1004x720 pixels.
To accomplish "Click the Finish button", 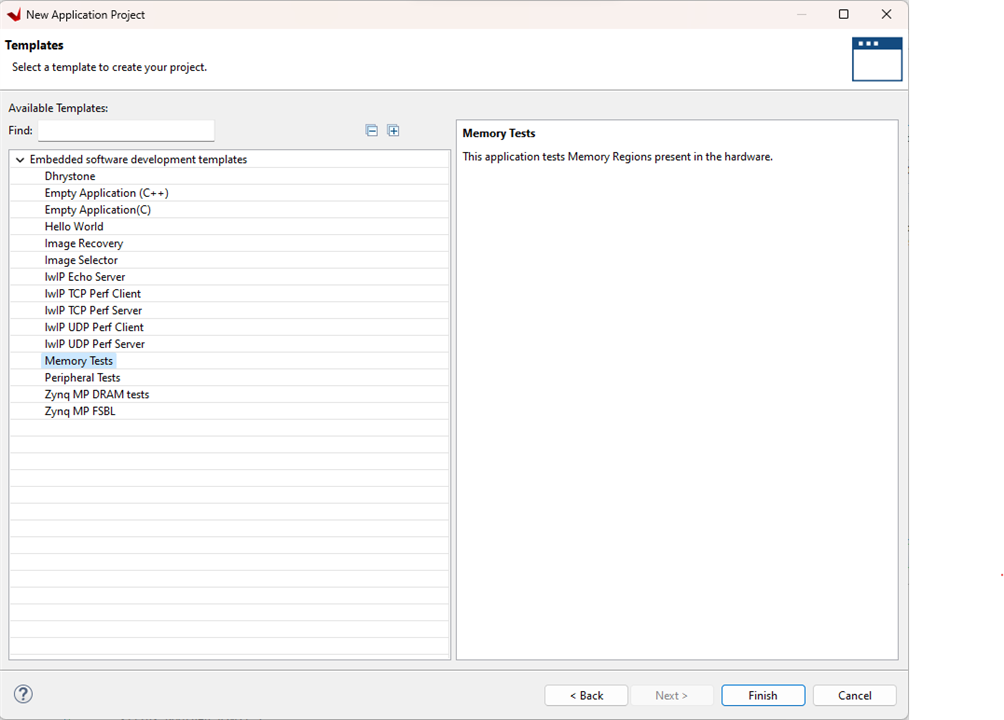I will point(763,696).
